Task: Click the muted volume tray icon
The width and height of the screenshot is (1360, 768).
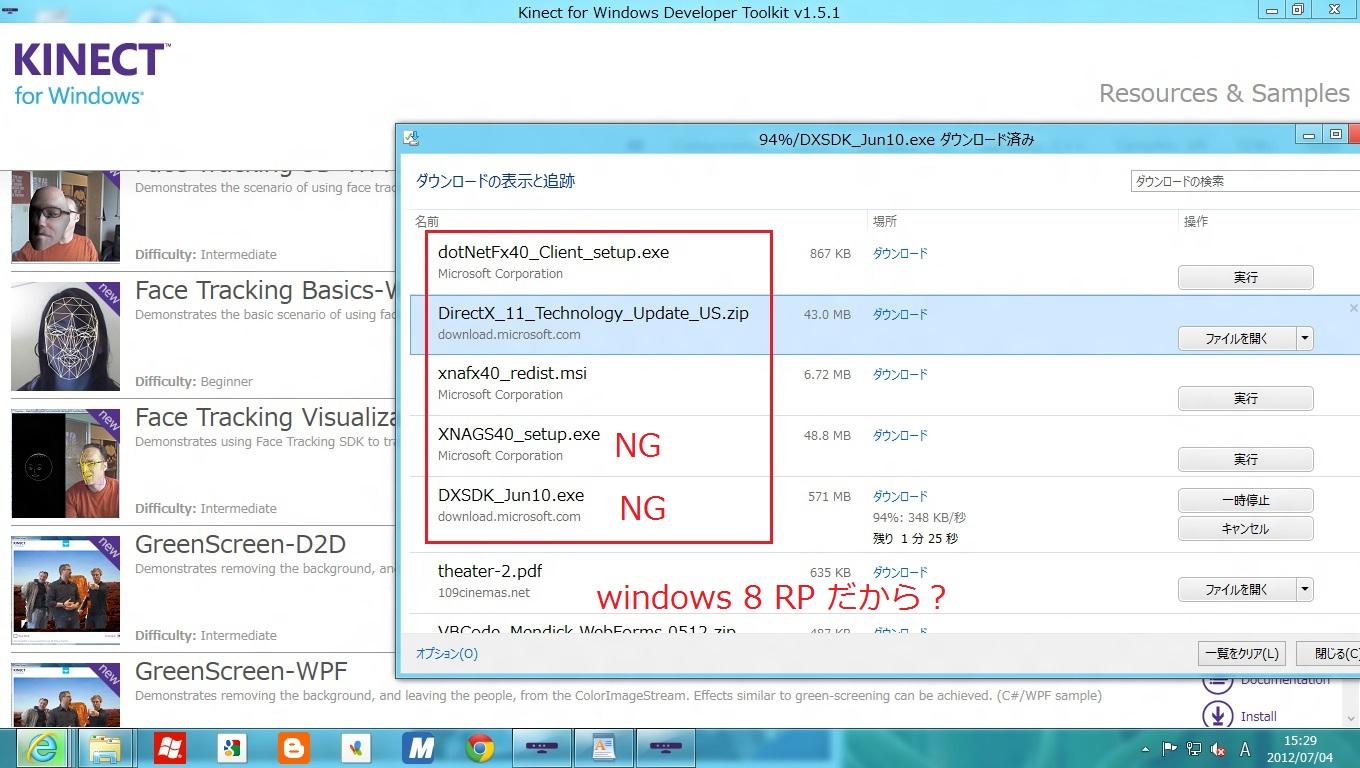Action: (1218, 749)
